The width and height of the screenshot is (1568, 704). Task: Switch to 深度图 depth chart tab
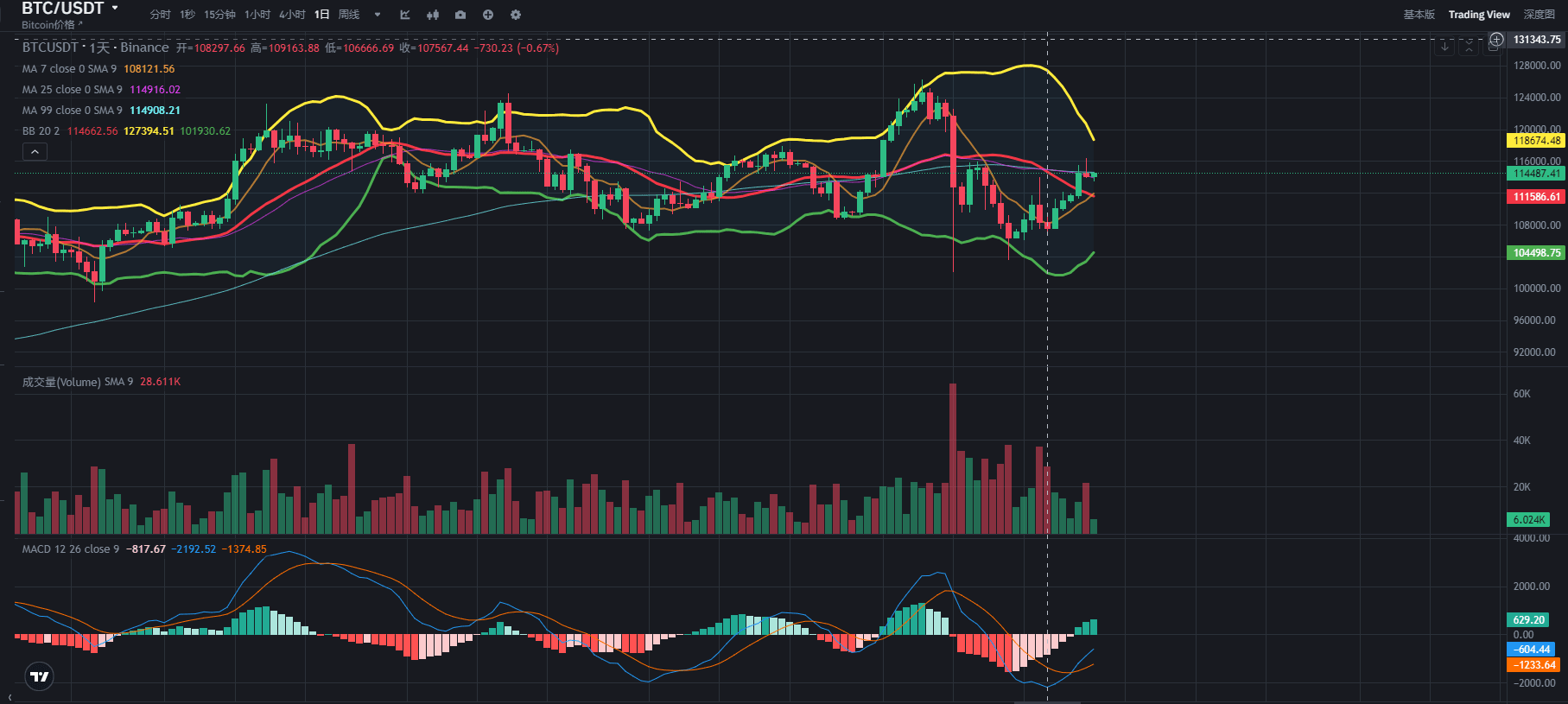pyautogui.click(x=1539, y=15)
